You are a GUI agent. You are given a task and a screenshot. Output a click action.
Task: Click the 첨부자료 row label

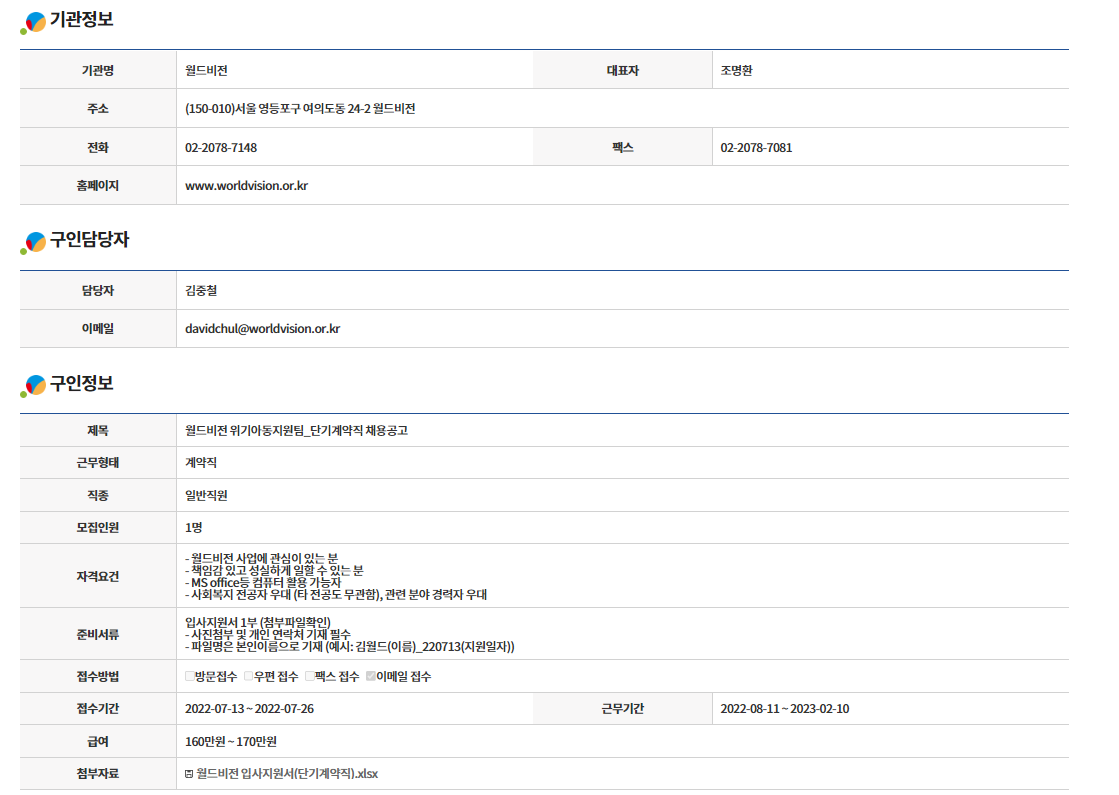tap(98, 774)
